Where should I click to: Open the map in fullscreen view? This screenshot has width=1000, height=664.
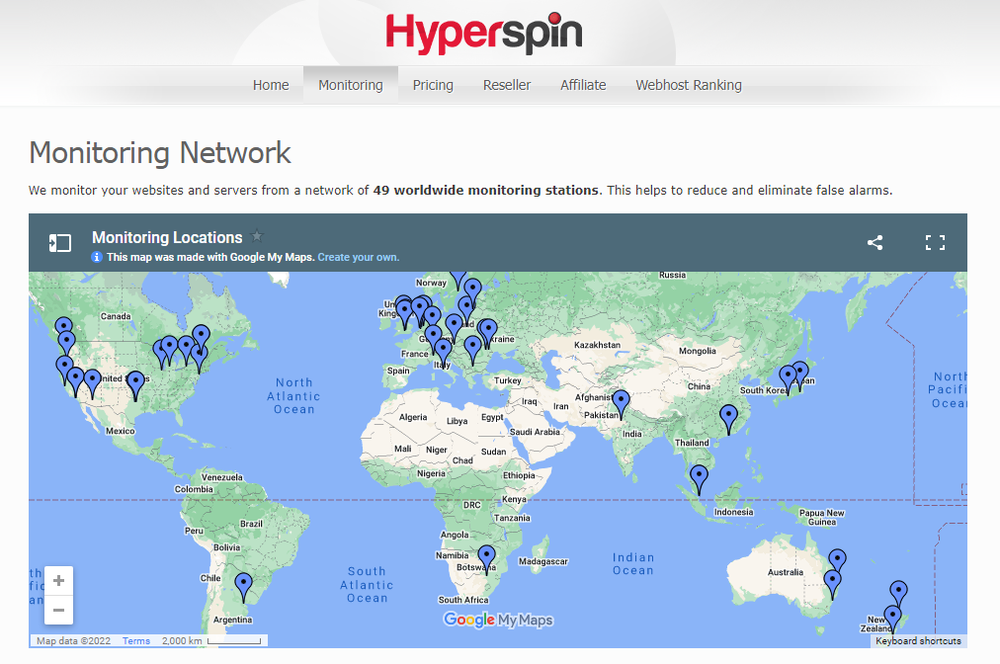[935, 242]
